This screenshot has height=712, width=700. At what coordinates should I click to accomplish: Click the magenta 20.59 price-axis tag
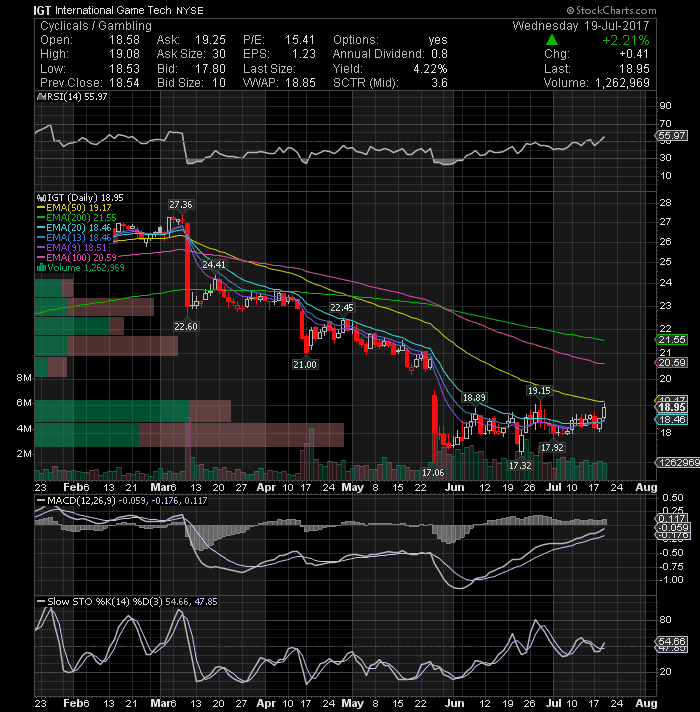coord(671,362)
